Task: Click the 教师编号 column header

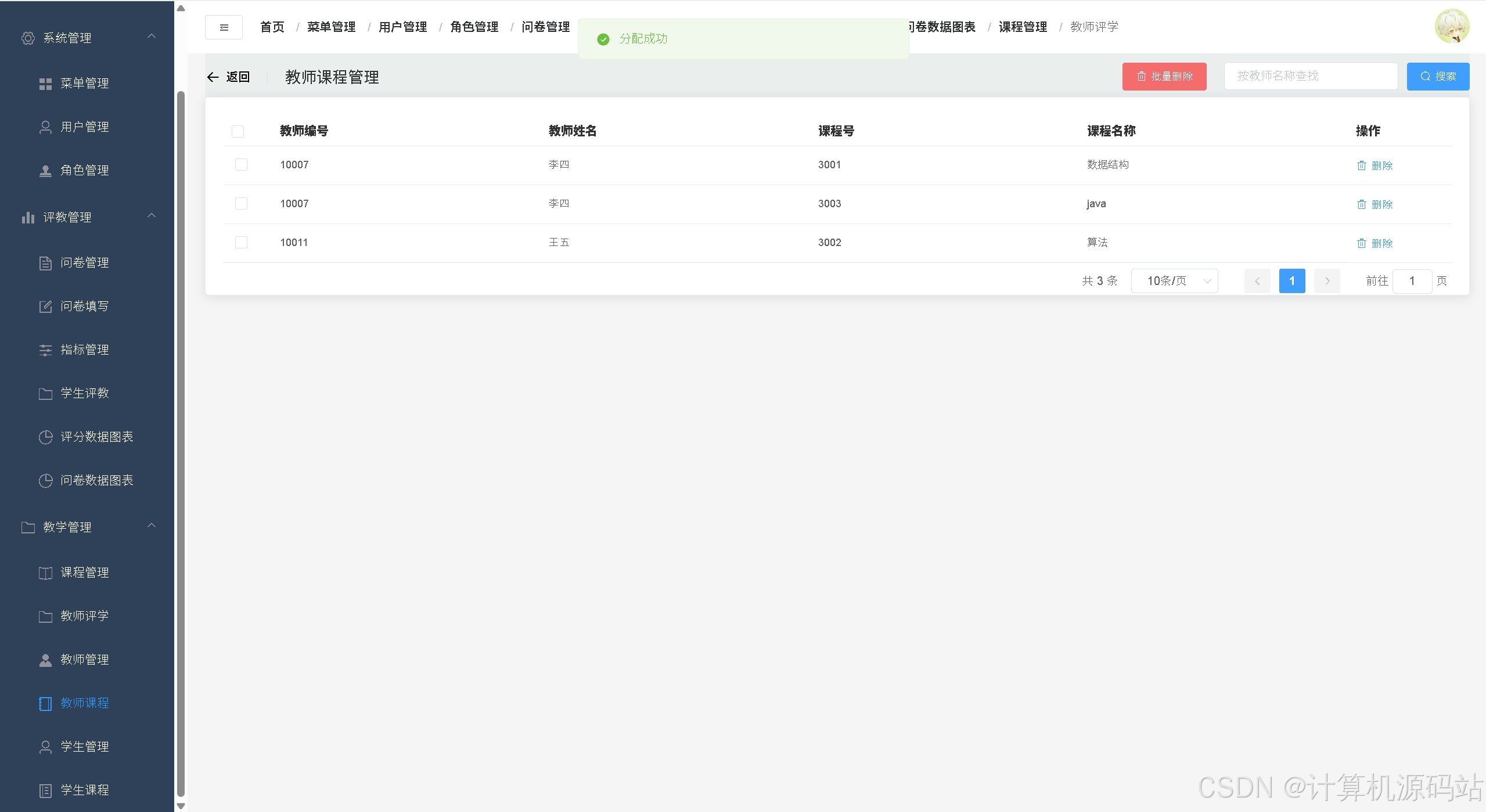Action: coord(304,131)
